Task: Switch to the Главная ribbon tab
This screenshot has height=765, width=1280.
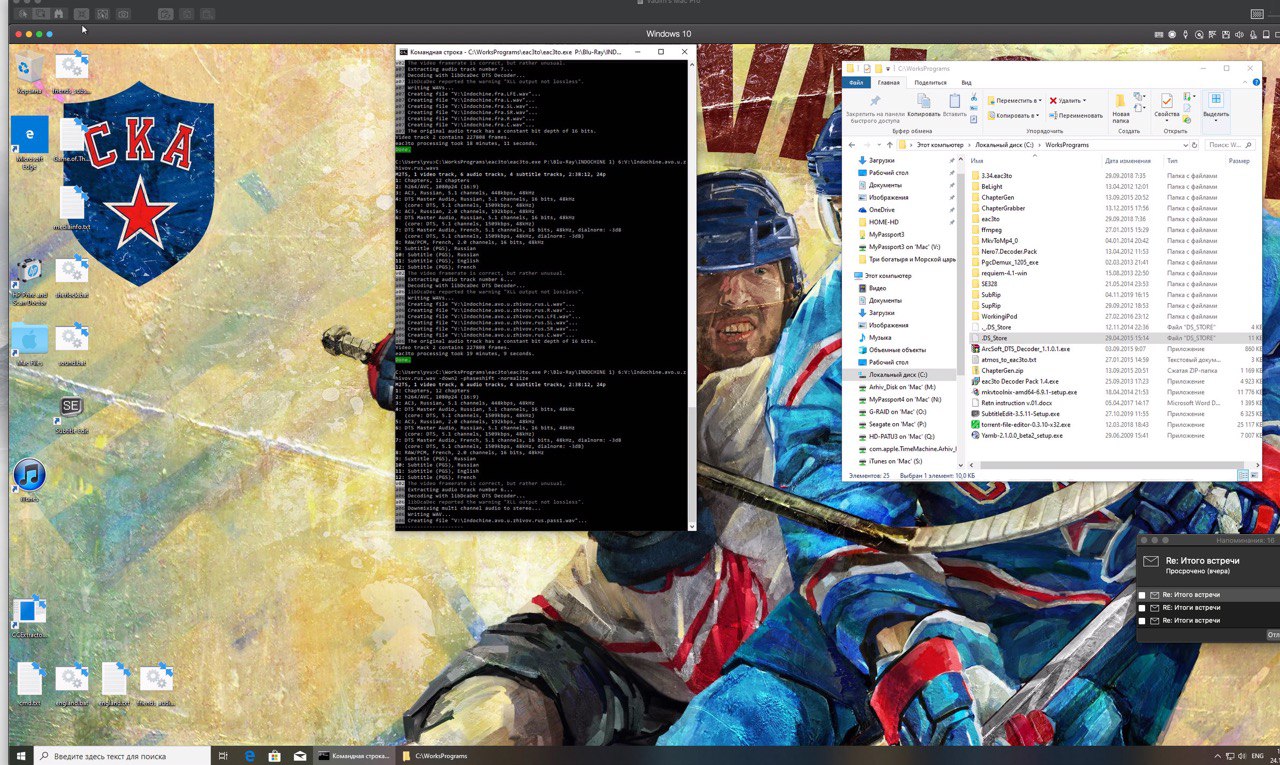Action: 888,82
